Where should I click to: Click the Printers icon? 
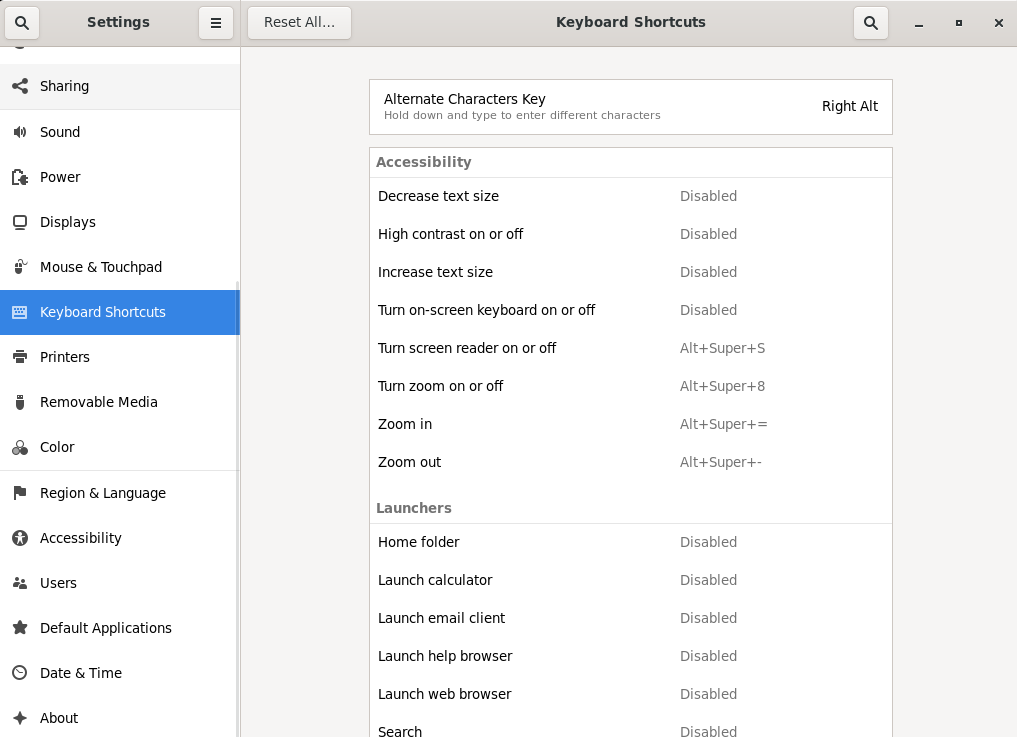tap(20, 357)
